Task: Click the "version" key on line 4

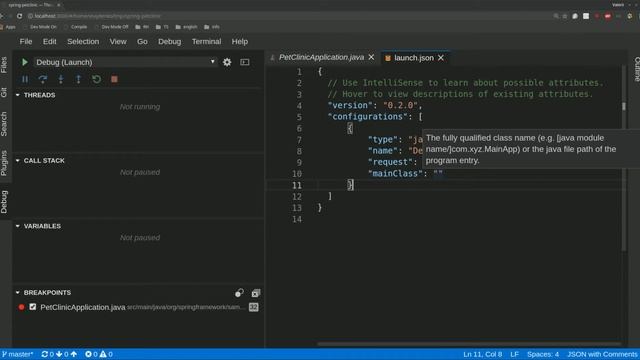Action: click(352, 105)
